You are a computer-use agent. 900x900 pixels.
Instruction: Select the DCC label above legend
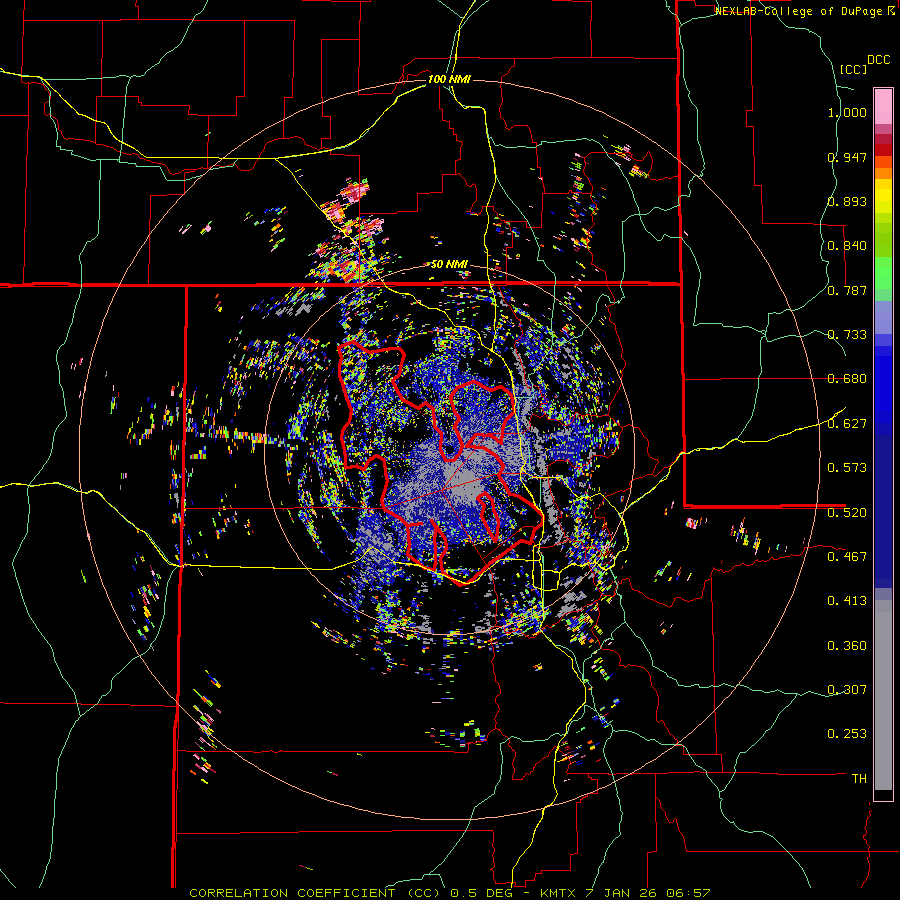coord(878,60)
